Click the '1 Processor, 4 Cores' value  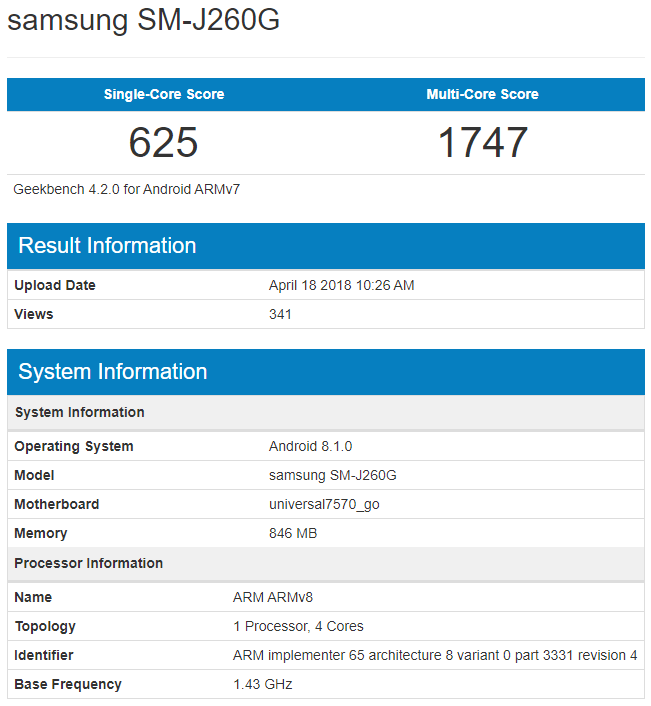pyautogui.click(x=298, y=626)
